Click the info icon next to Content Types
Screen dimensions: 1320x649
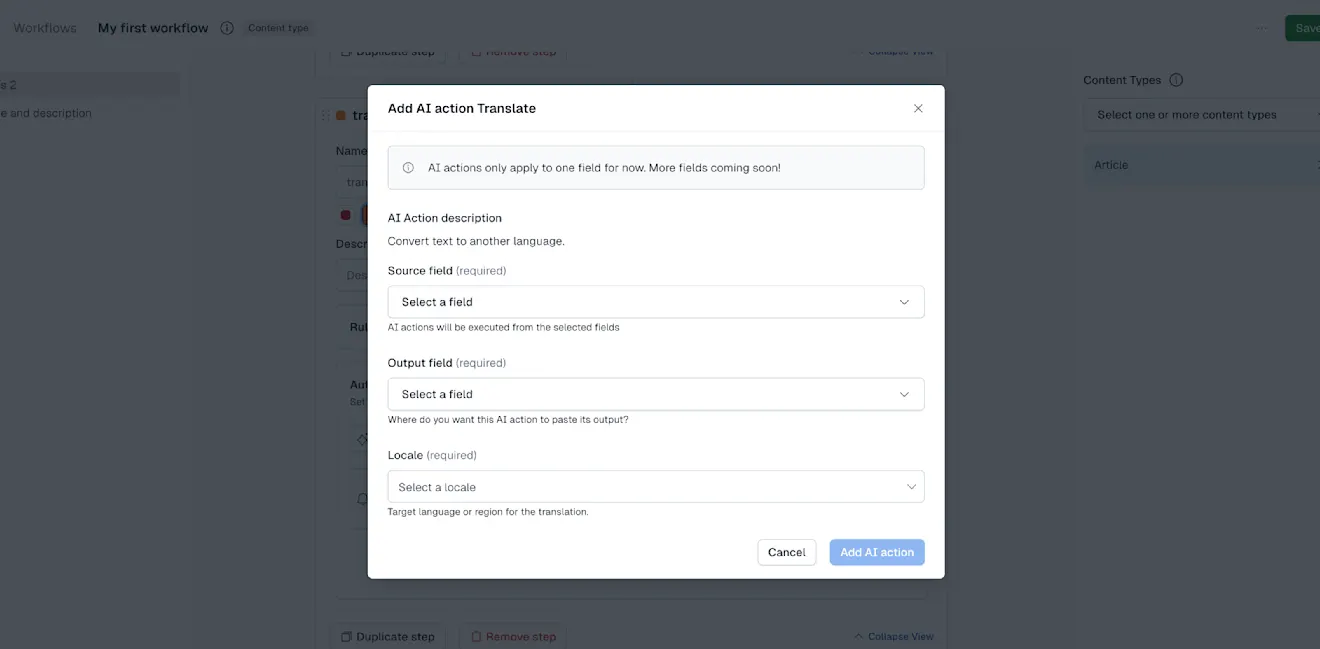click(x=1176, y=80)
